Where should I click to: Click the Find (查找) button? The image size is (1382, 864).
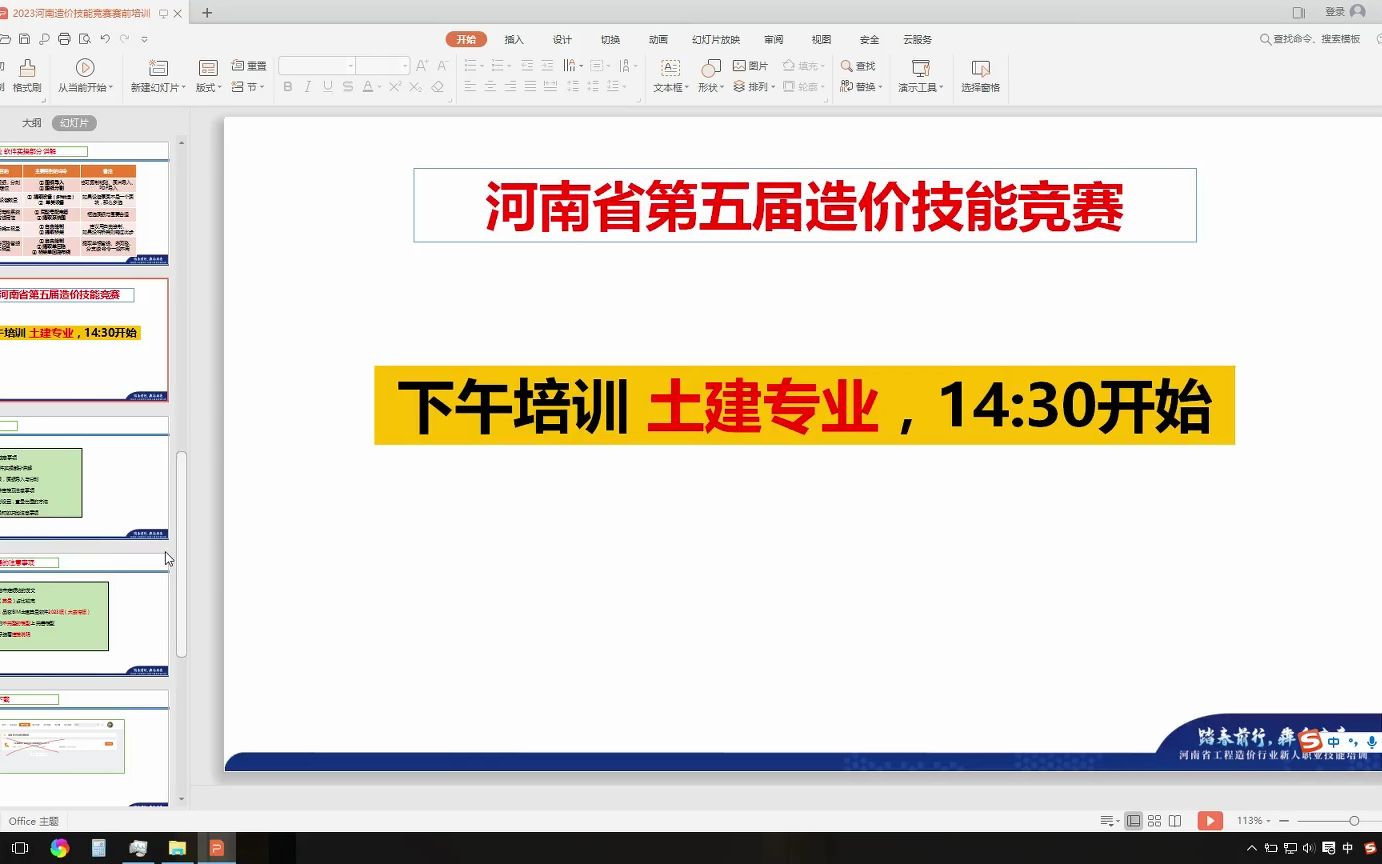click(858, 65)
